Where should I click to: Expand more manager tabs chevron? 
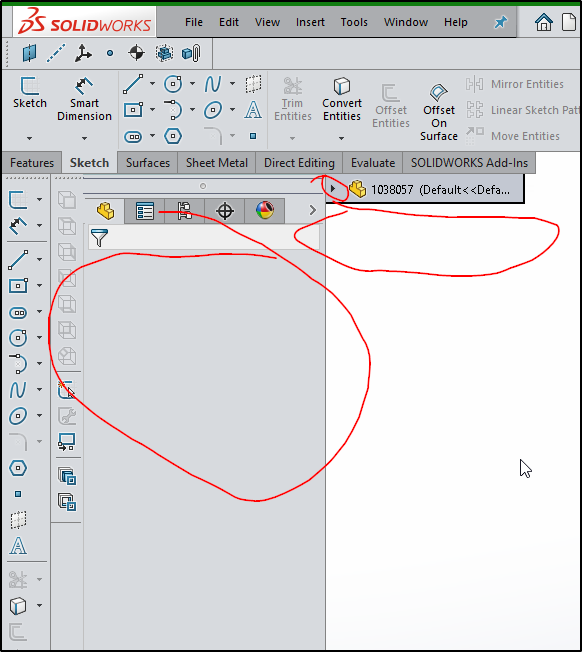pyautogui.click(x=313, y=210)
